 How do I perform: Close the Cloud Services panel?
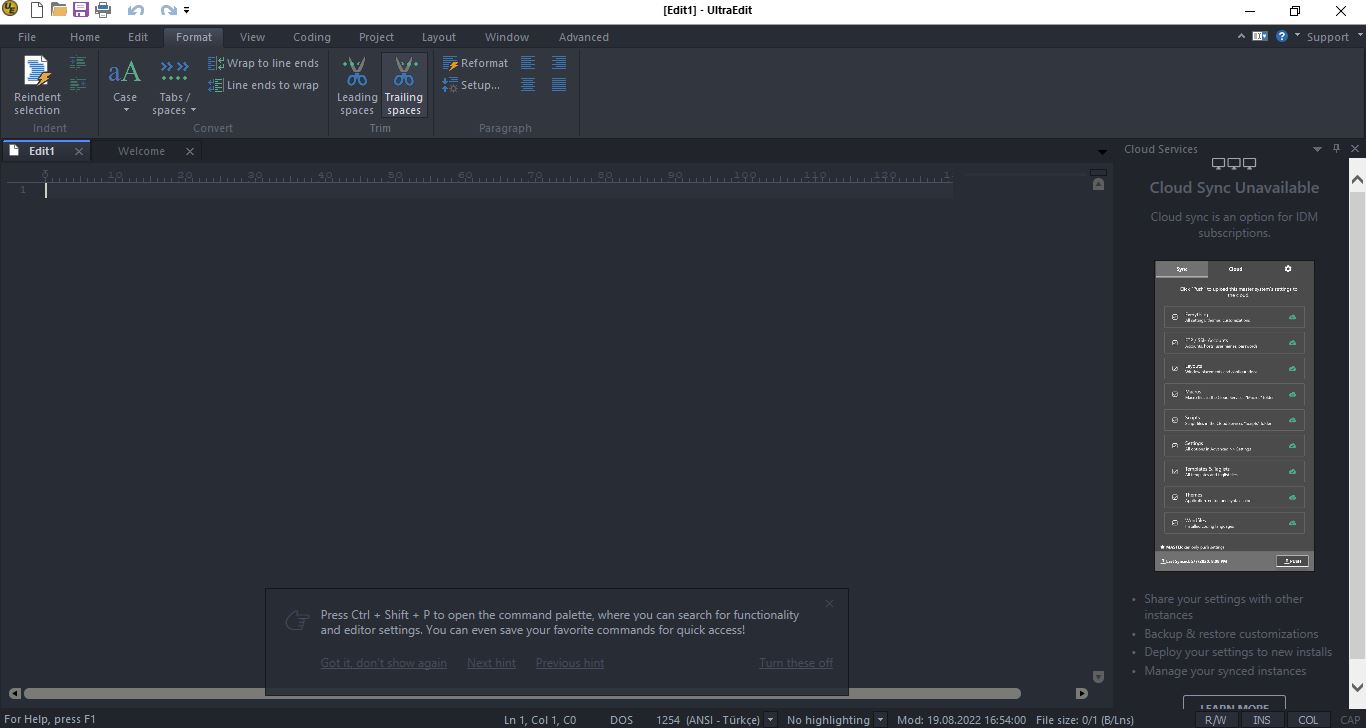pyautogui.click(x=1355, y=149)
